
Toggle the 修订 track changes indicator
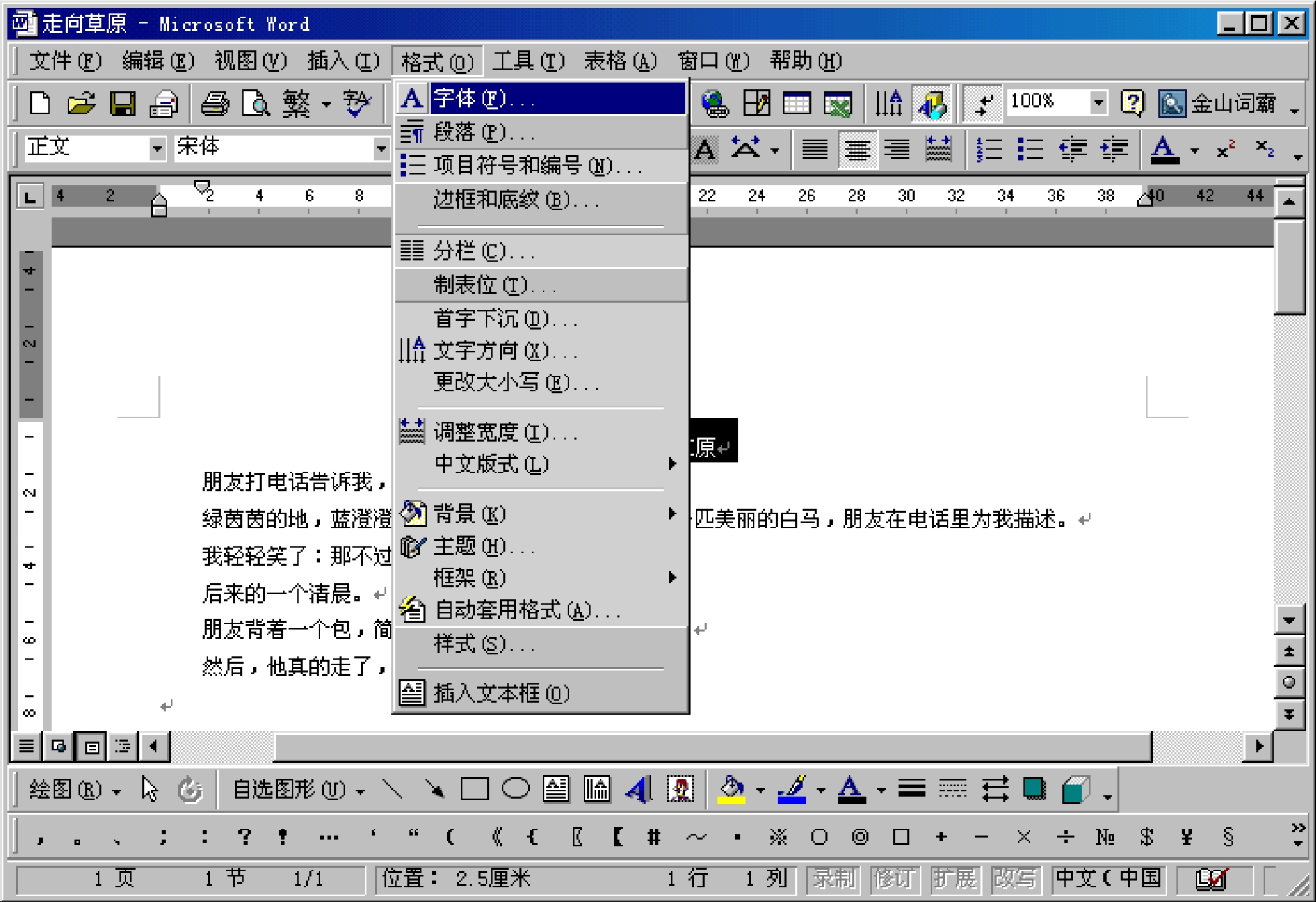point(893,878)
